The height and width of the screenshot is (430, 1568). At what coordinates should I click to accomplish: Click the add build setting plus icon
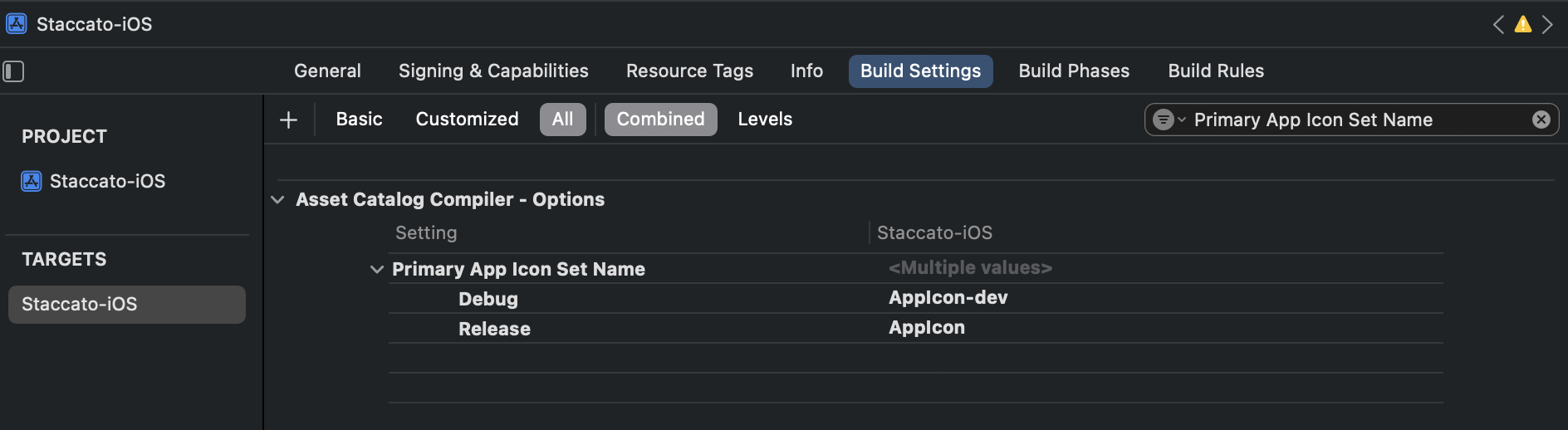[x=288, y=120]
